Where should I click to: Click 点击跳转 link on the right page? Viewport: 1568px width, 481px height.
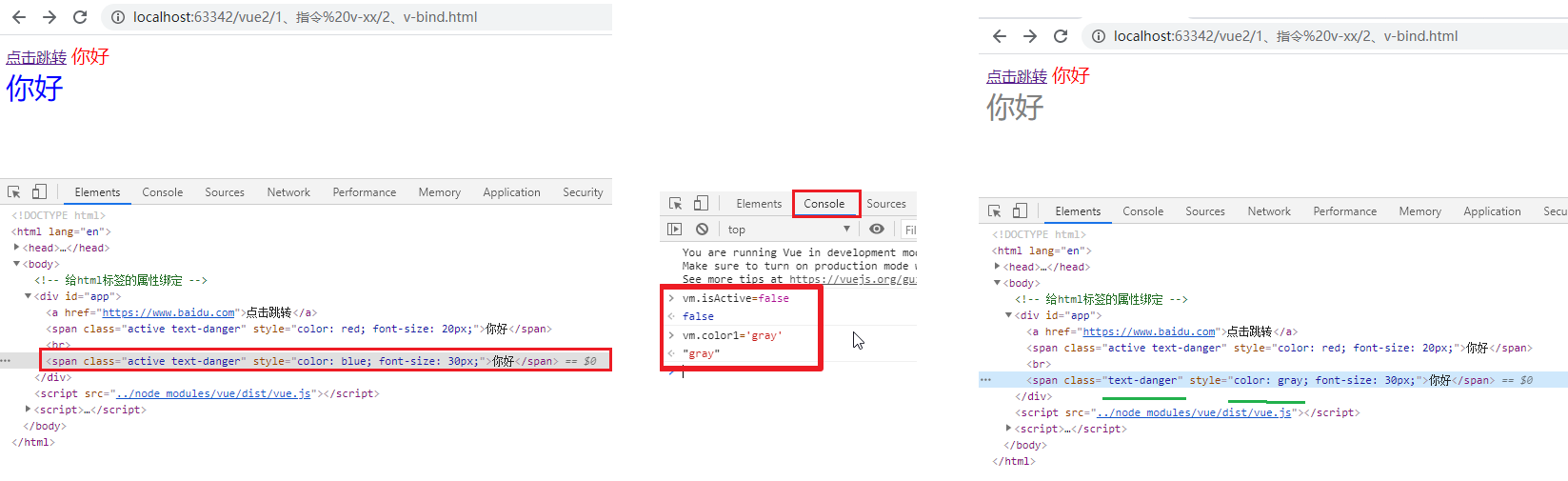(x=1017, y=77)
